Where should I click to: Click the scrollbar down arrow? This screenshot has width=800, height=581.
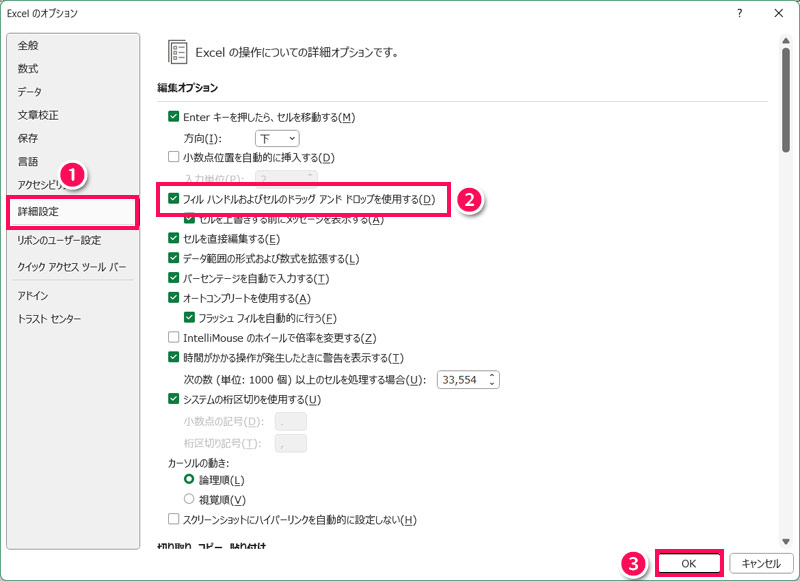point(786,542)
